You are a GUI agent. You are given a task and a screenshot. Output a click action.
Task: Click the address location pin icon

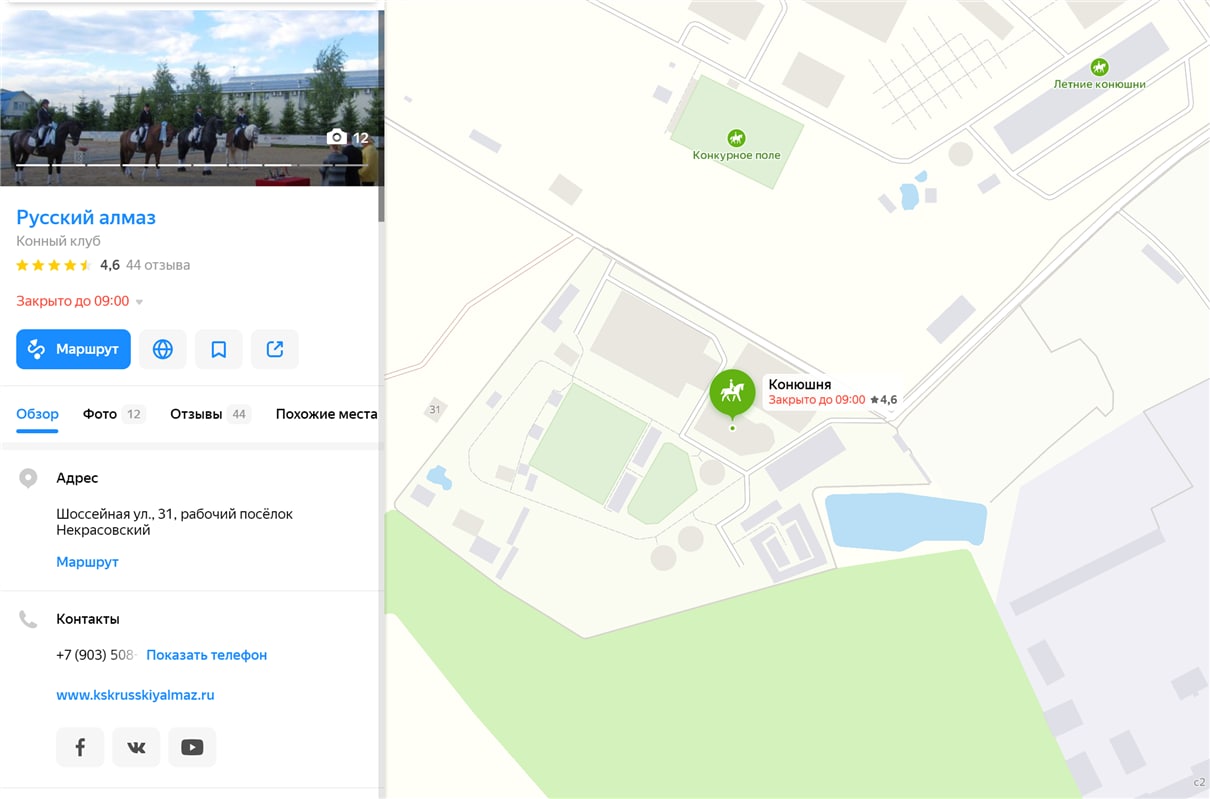coord(28,478)
